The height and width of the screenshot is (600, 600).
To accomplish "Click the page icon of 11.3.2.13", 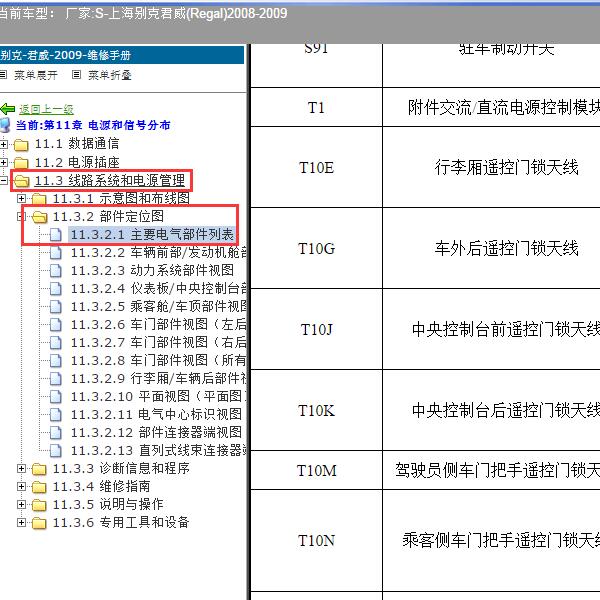I will tap(56, 450).
